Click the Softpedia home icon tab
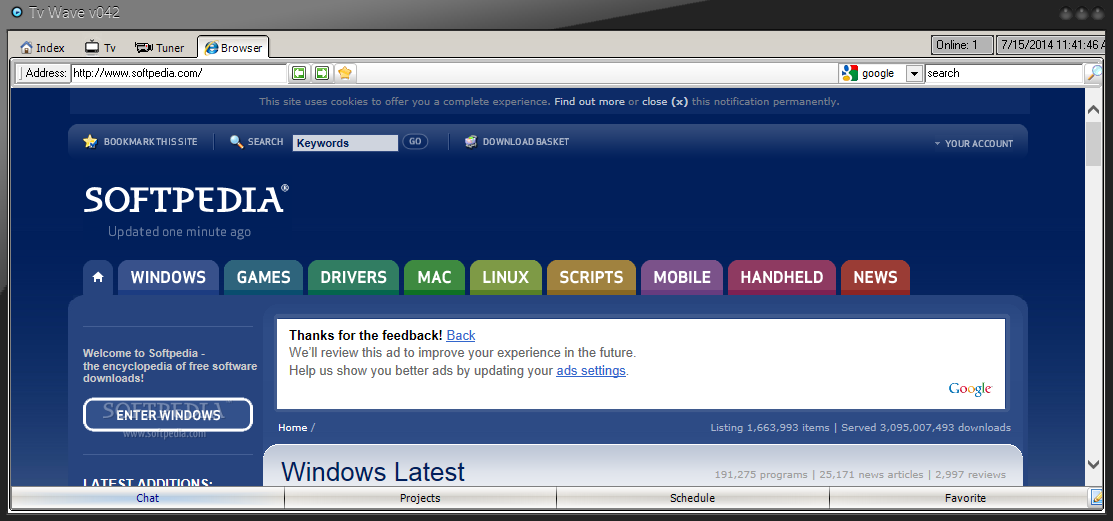 [98, 277]
